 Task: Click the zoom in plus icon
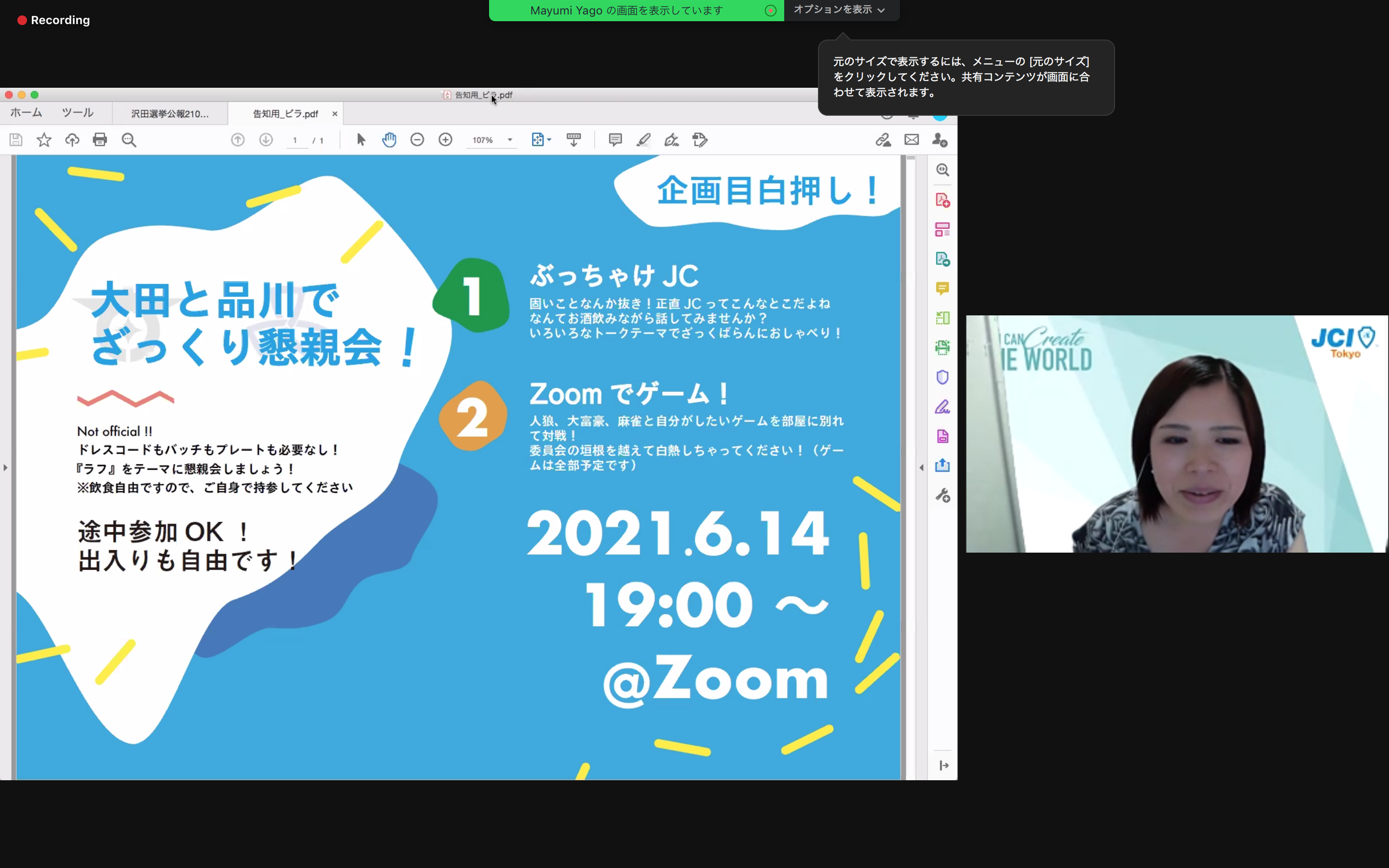tap(446, 139)
